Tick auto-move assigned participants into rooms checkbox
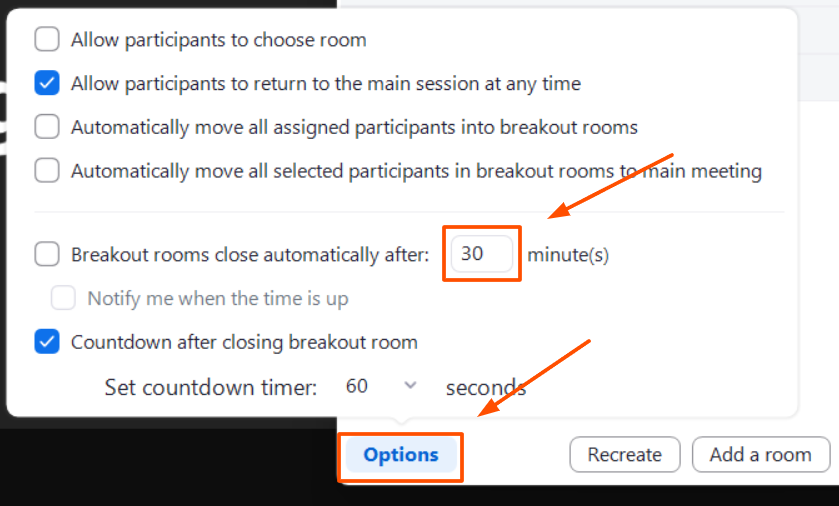The height and width of the screenshot is (506, 839). pos(47,127)
